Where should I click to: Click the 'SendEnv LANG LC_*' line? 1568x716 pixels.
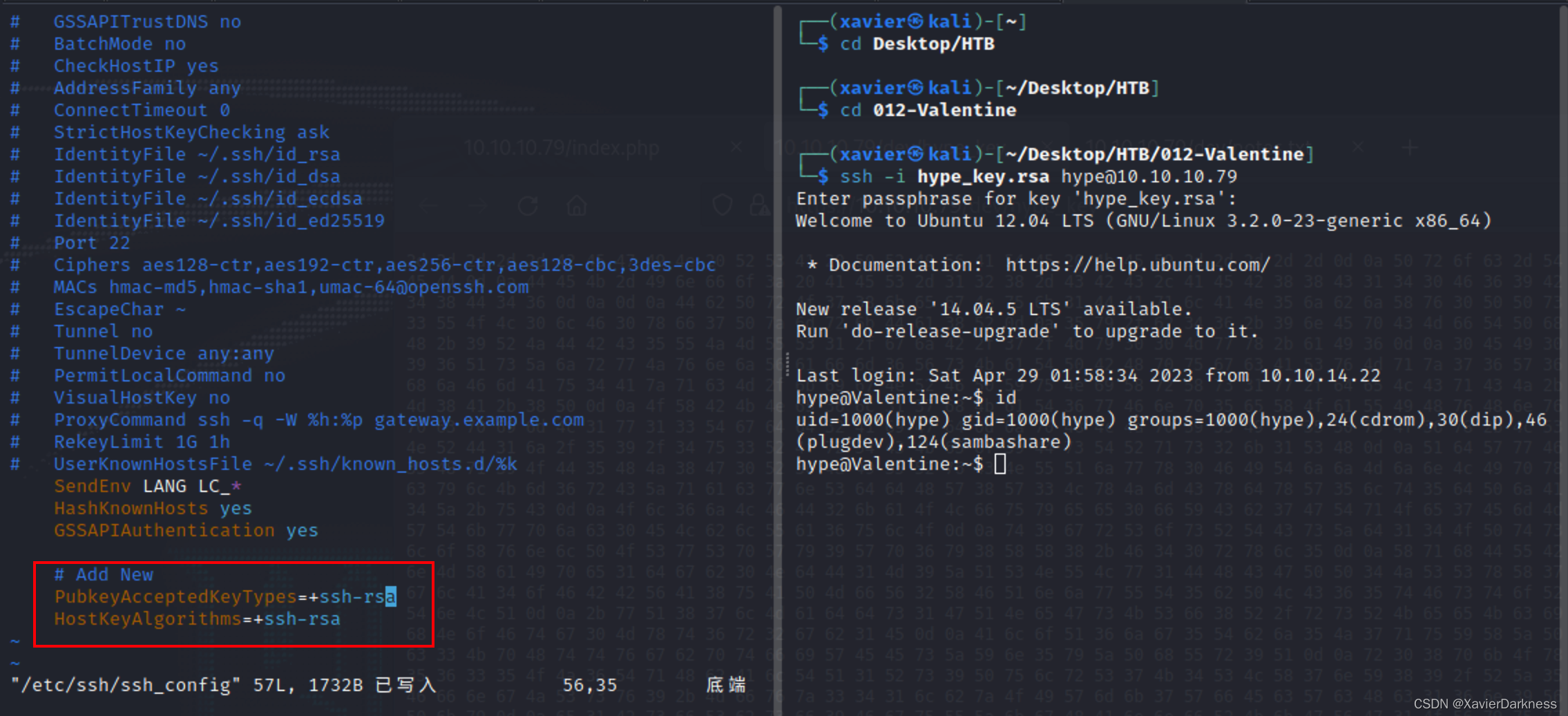pyautogui.click(x=147, y=486)
